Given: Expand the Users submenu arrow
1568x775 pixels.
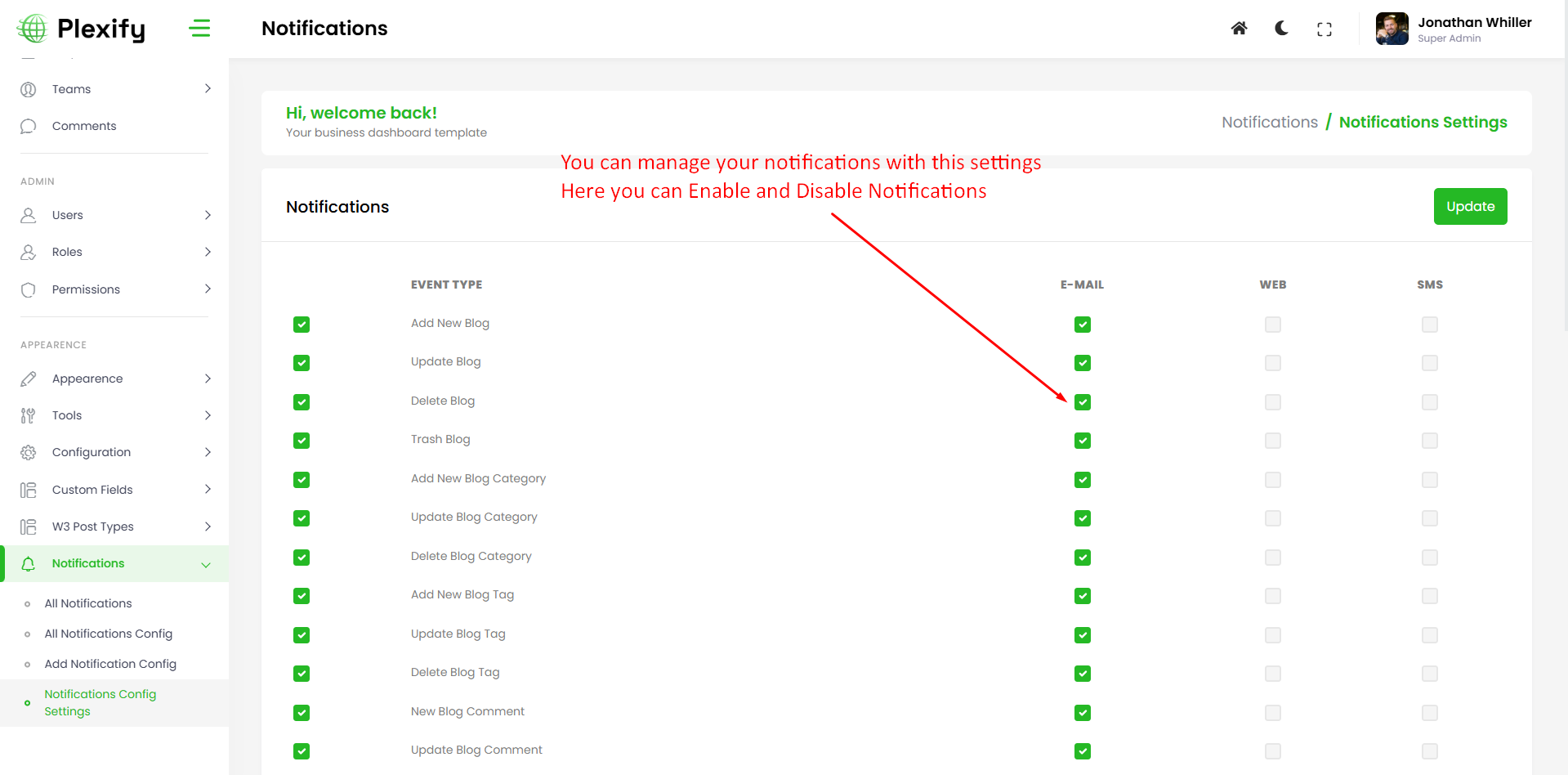Looking at the screenshot, I should [x=208, y=215].
